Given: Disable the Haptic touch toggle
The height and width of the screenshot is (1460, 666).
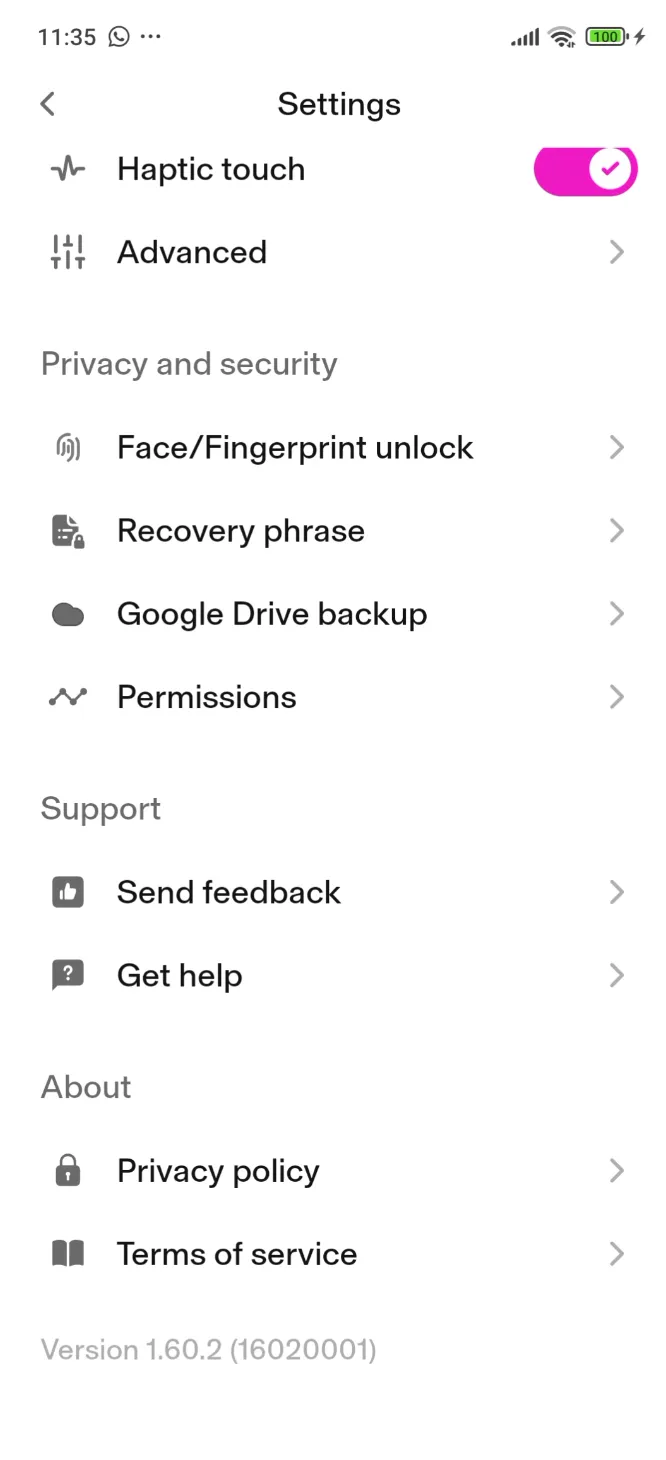Looking at the screenshot, I should (585, 169).
